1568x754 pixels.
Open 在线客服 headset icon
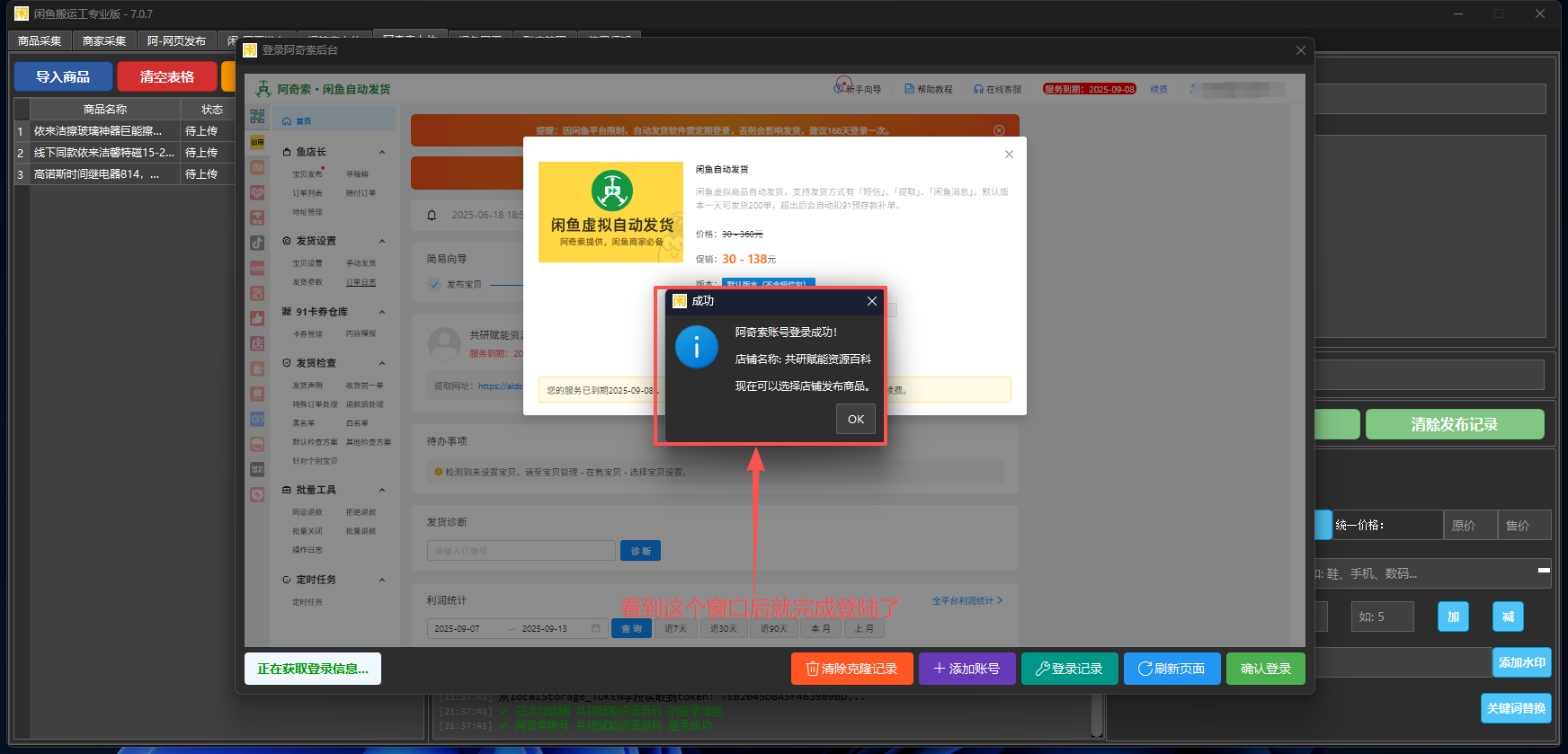(978, 89)
